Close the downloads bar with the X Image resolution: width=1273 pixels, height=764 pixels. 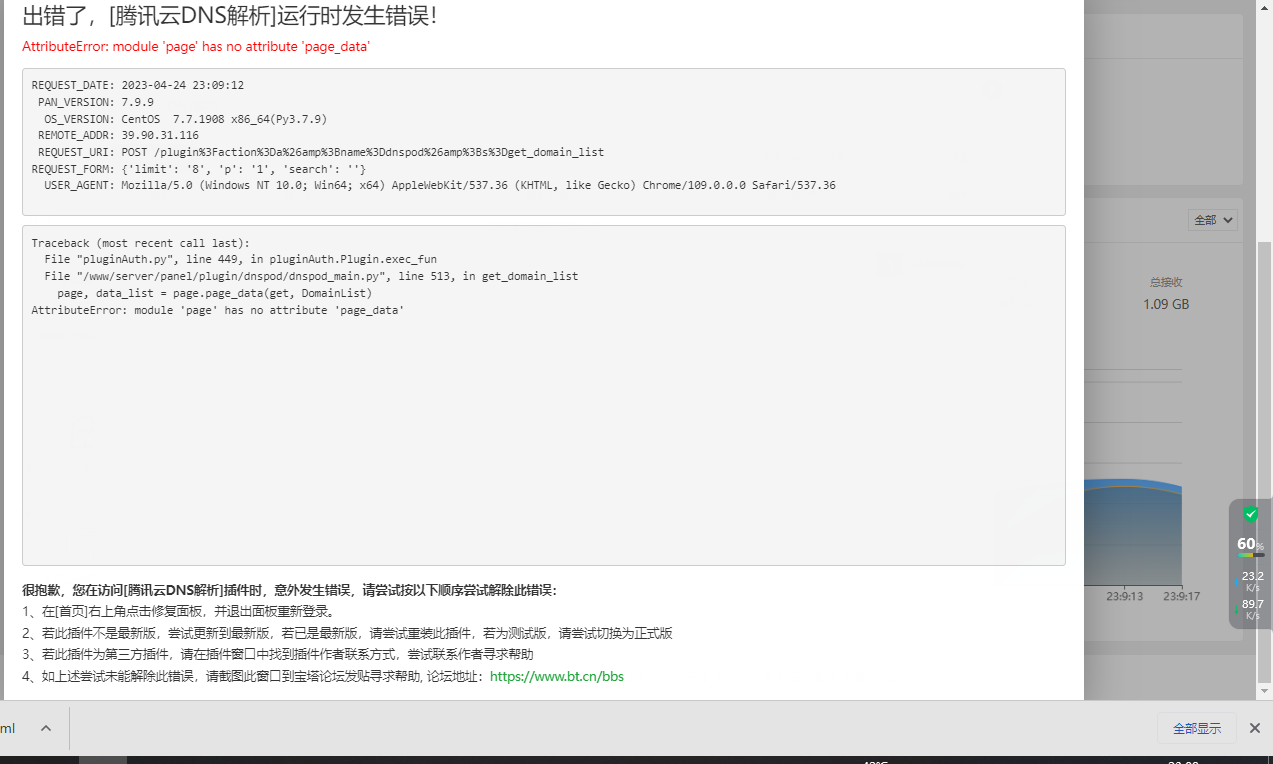[1255, 728]
